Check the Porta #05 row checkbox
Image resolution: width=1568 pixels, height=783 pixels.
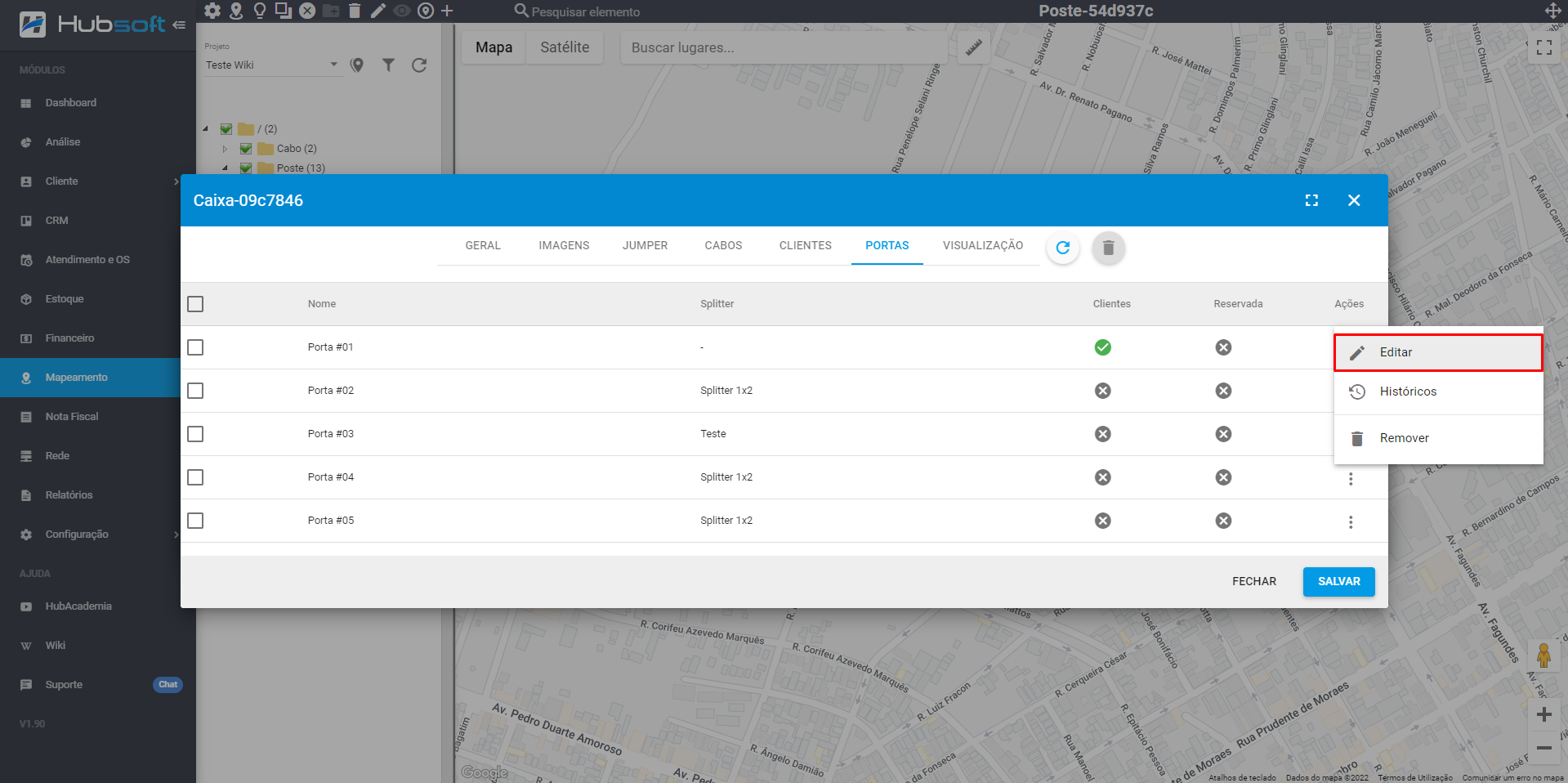click(195, 521)
